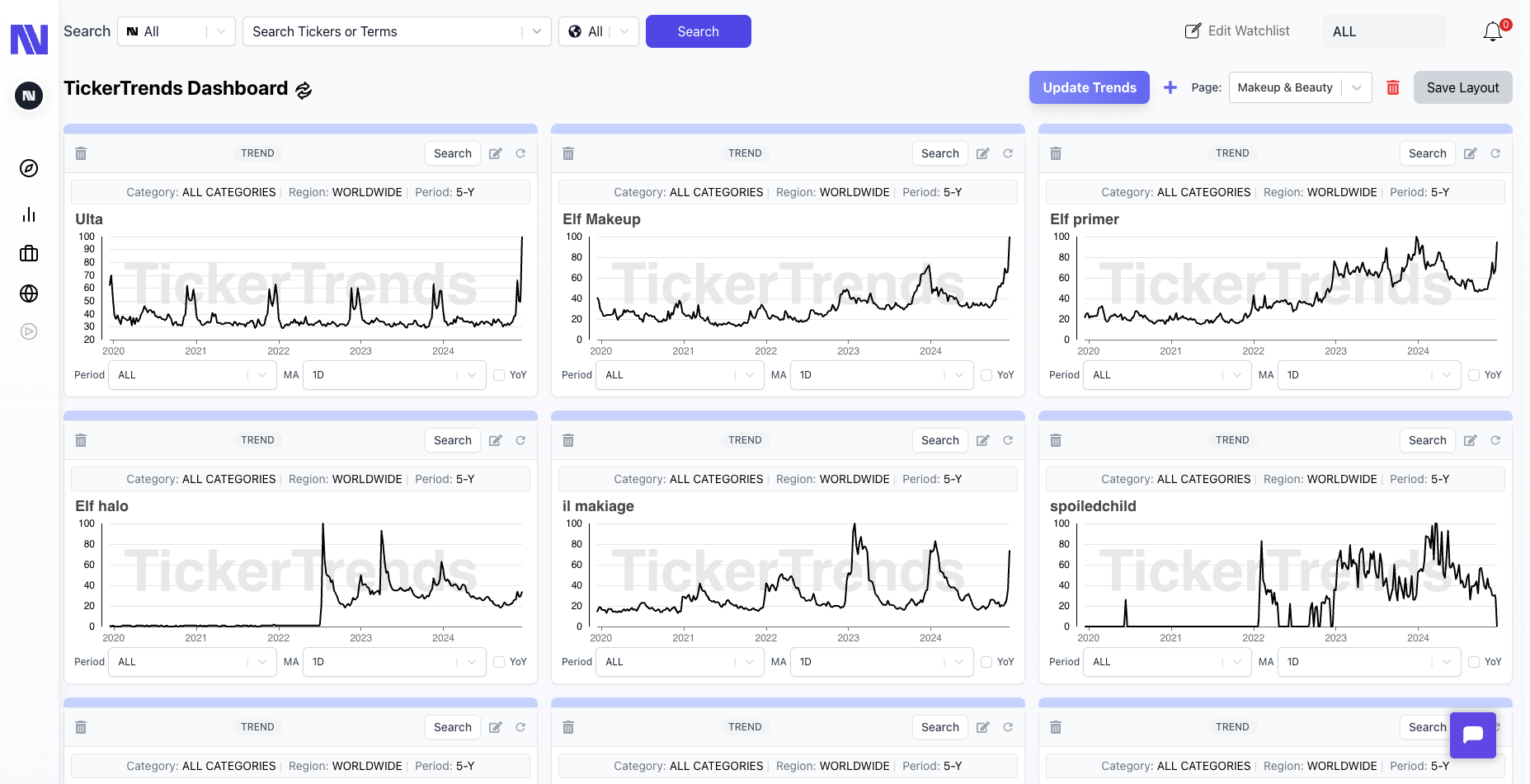This screenshot has height=784, width=1530.
Task: Enable YoY checkbox on Ulta chart
Action: (499, 375)
